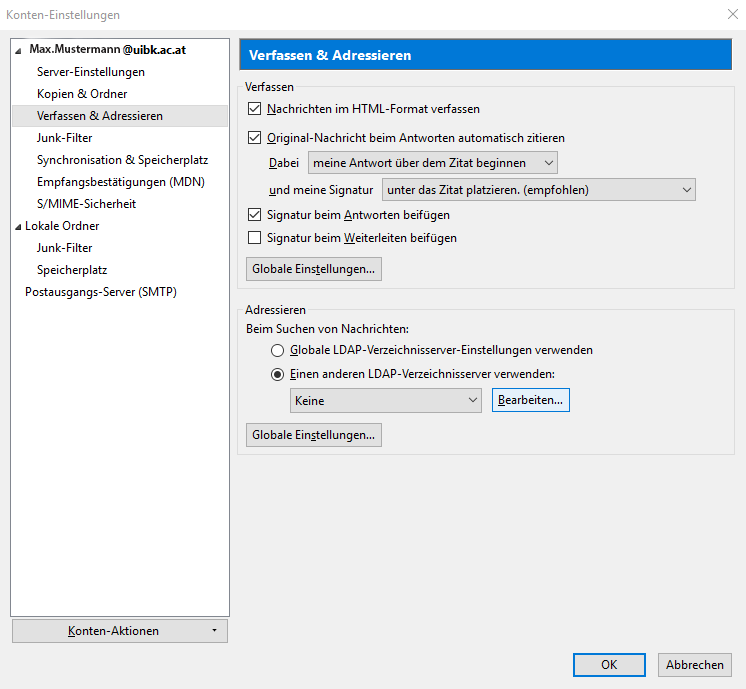Enable HTML-Format message composing checkbox

coord(254,109)
